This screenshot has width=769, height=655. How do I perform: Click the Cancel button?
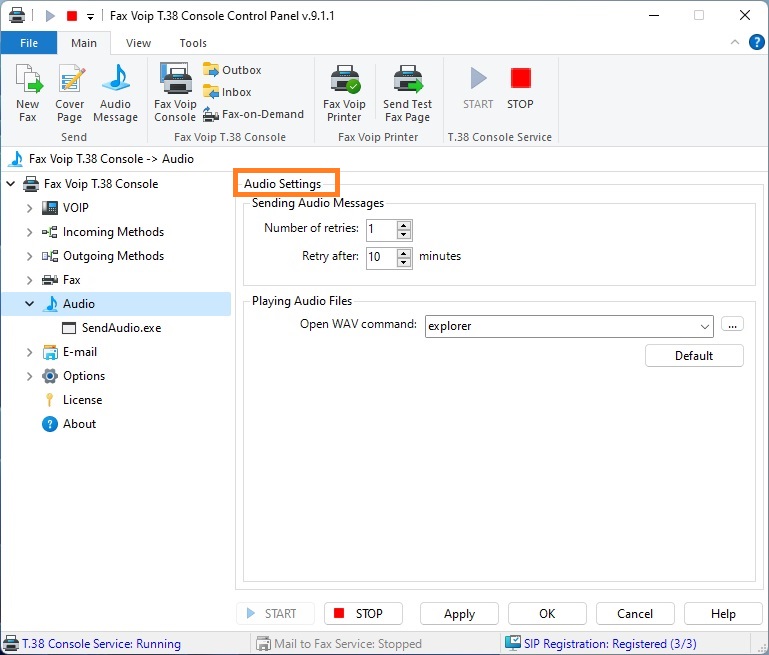[x=635, y=614]
